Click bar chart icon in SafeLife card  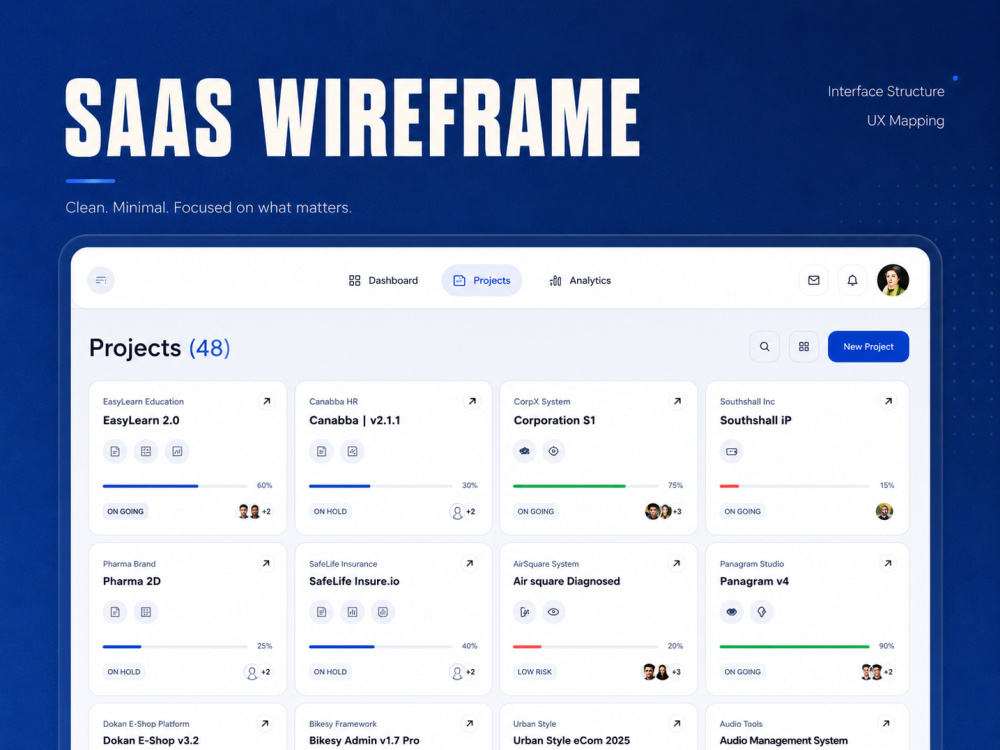click(x=352, y=612)
